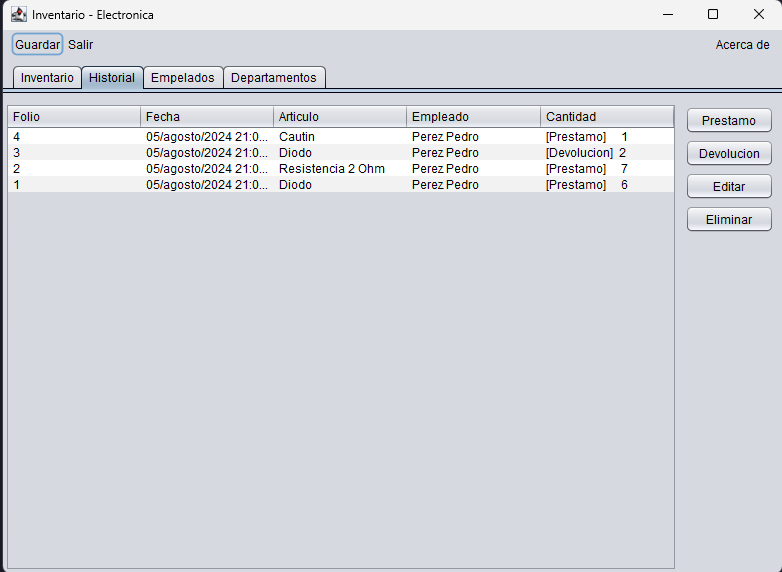This screenshot has width=782, height=572.
Task: Select the Historial tab
Action: 112,77
